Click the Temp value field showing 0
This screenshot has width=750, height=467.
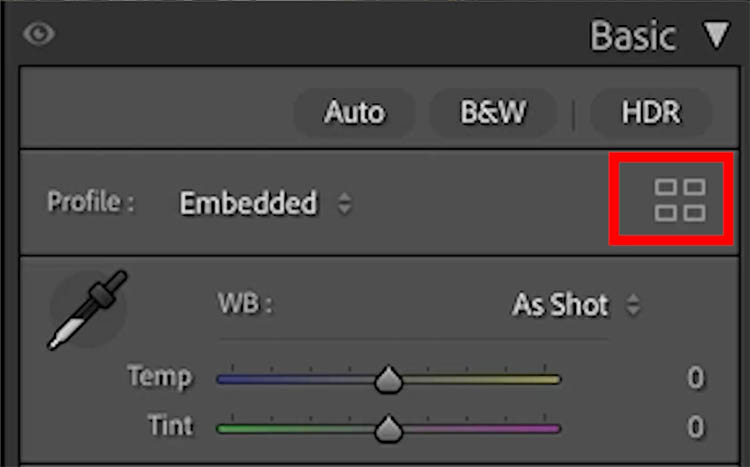(x=695, y=378)
